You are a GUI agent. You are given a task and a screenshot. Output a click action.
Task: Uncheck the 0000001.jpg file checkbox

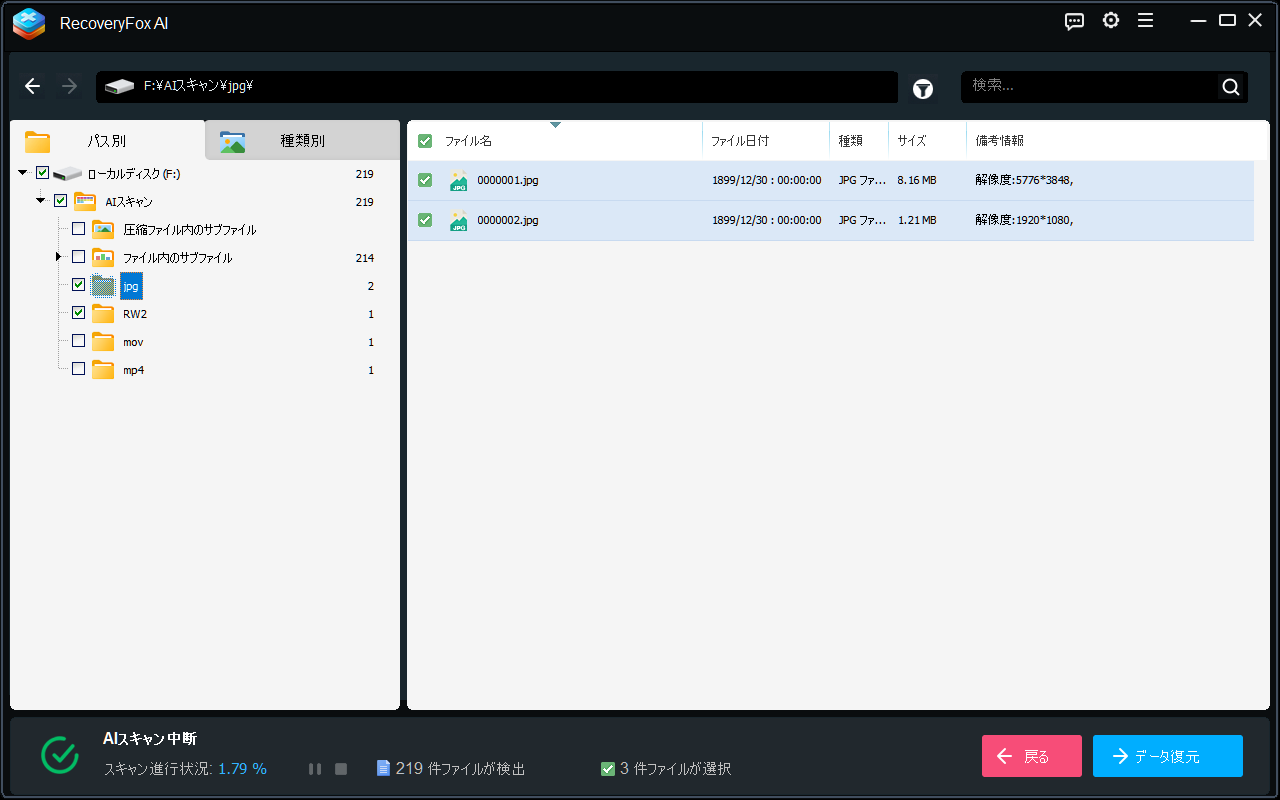tap(425, 180)
